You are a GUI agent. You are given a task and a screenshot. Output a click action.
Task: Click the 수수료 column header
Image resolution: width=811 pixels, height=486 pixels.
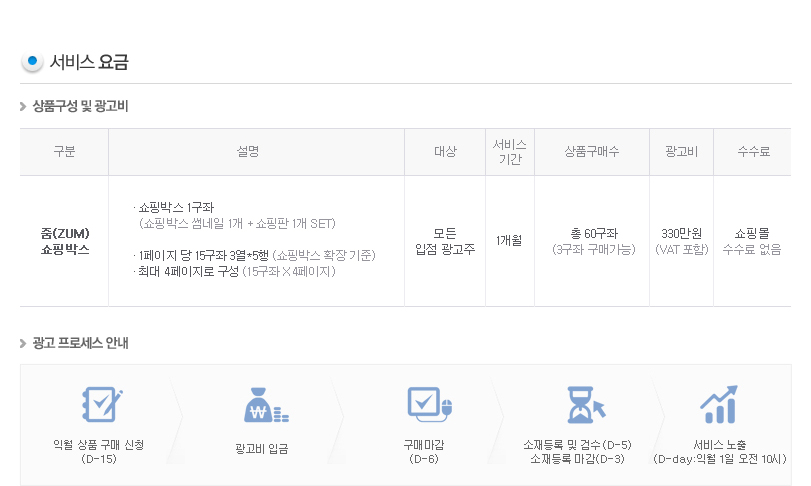point(753,151)
